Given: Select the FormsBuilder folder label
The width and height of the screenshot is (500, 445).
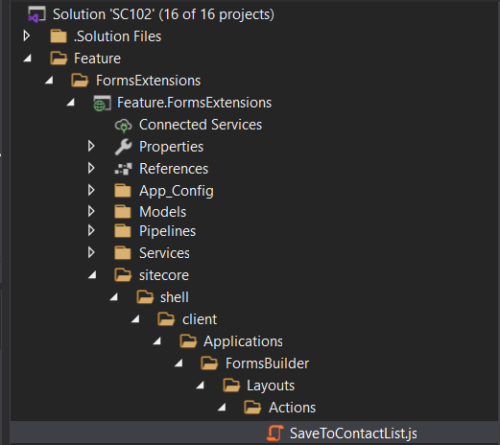Looking at the screenshot, I should click(267, 363).
